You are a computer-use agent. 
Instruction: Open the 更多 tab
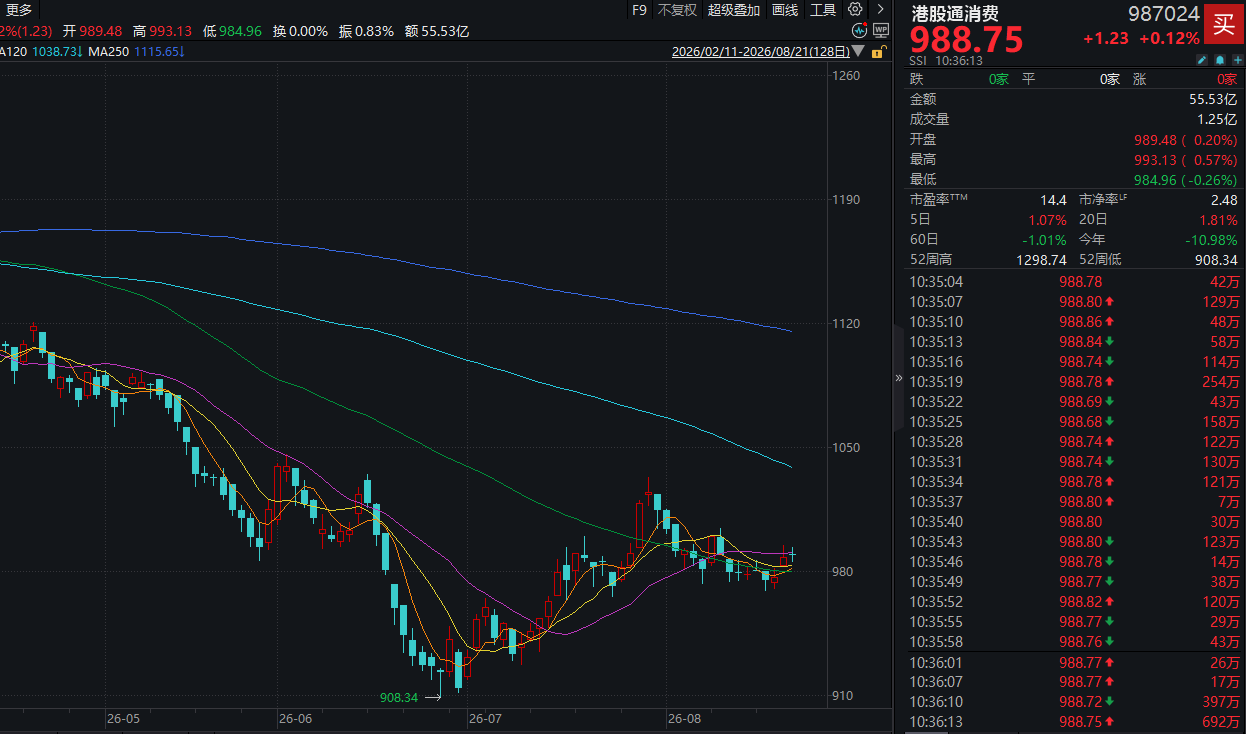point(19,10)
